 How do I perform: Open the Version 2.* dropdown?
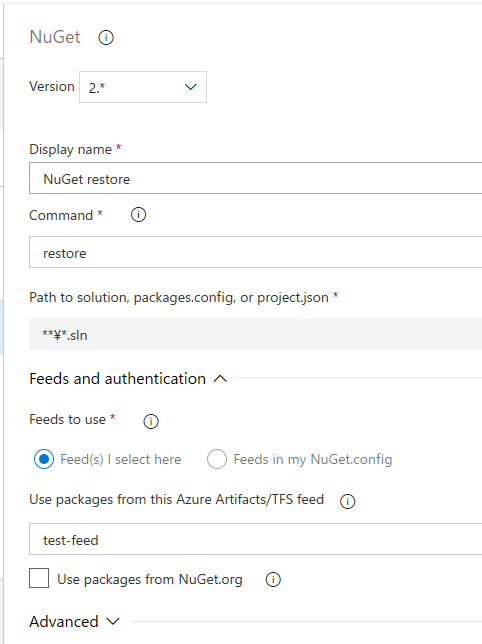tap(143, 87)
